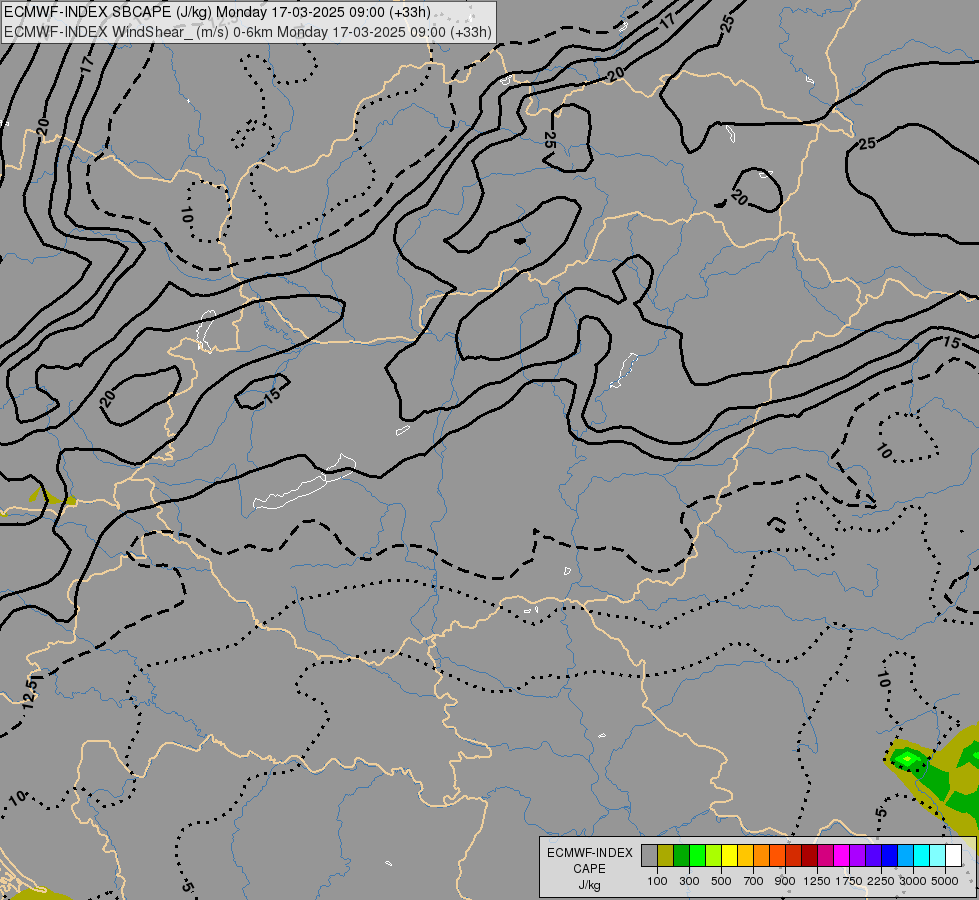Click the dark red swatch ending at 1250
The width and height of the screenshot is (979, 900).
810,855
